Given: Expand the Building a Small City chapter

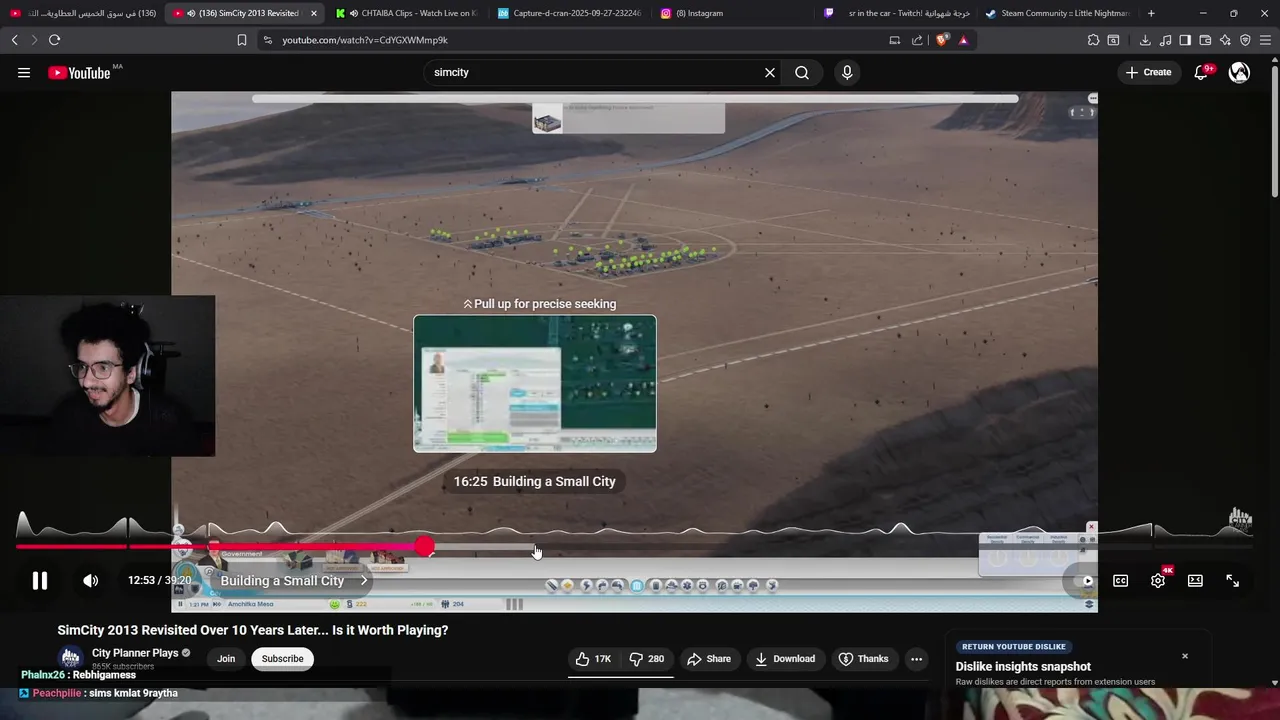Looking at the screenshot, I should (x=293, y=580).
